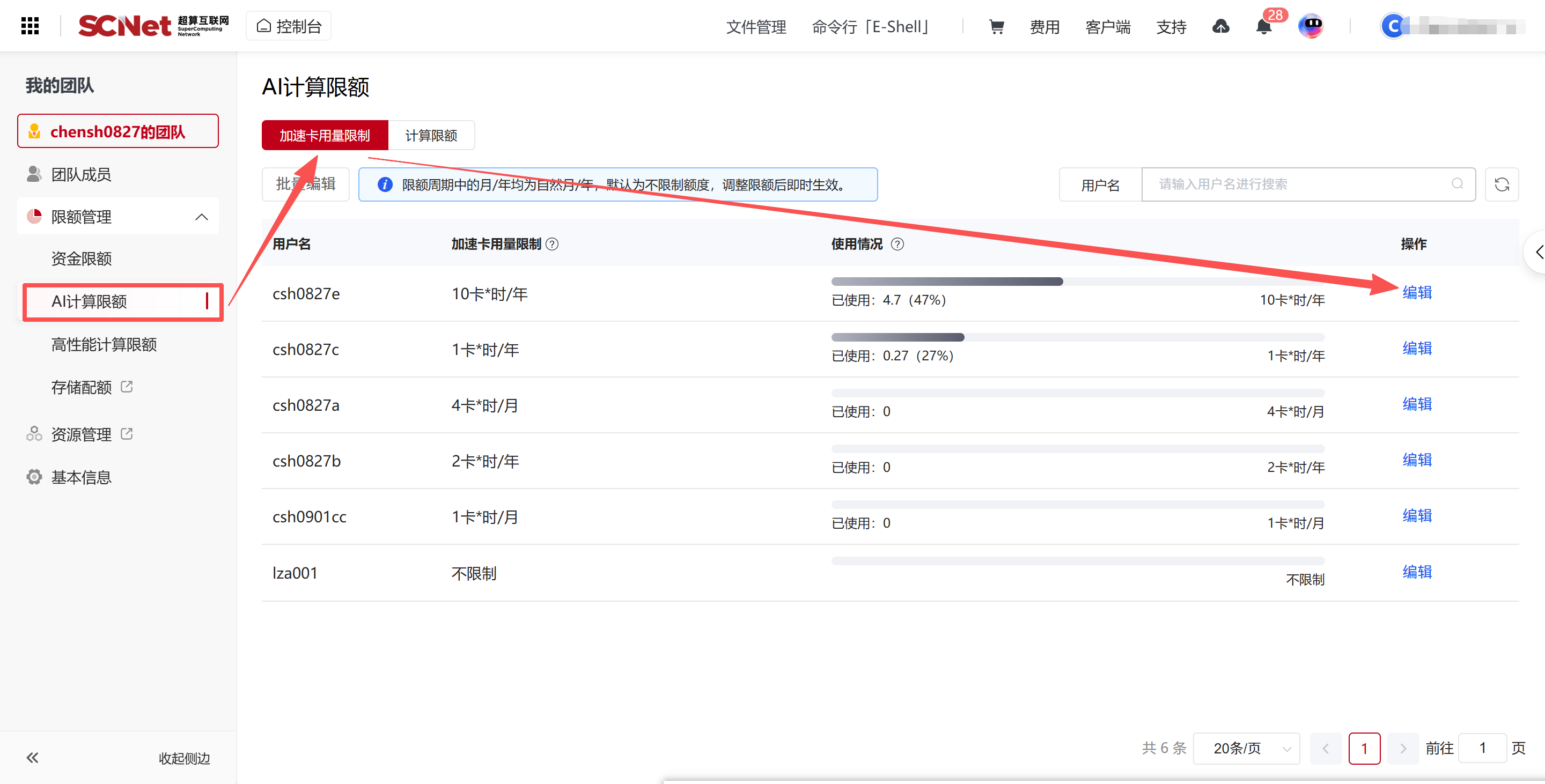Collapse the sidebar via double-chevron icon

32,758
